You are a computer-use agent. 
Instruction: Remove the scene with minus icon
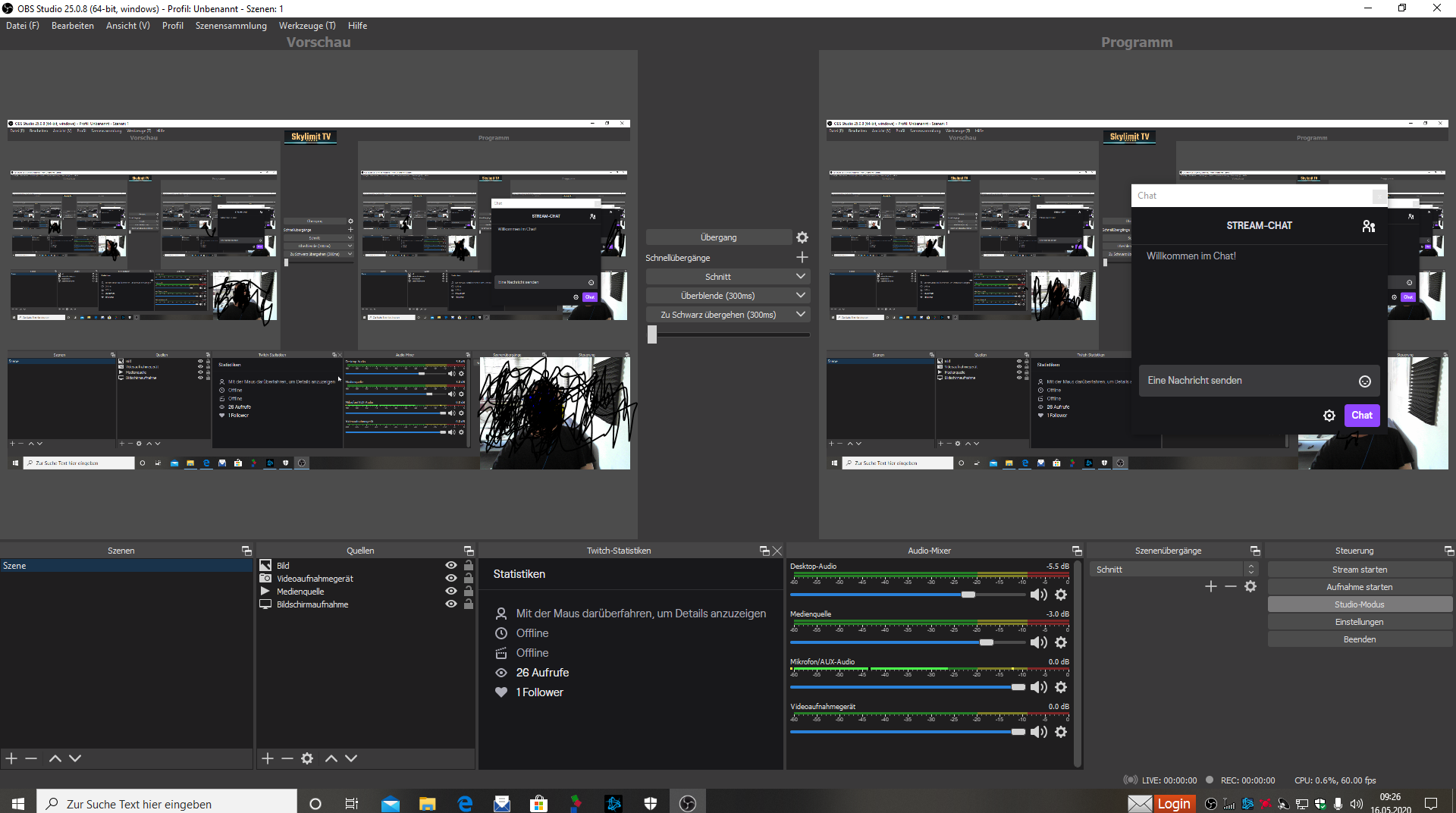[x=31, y=758]
